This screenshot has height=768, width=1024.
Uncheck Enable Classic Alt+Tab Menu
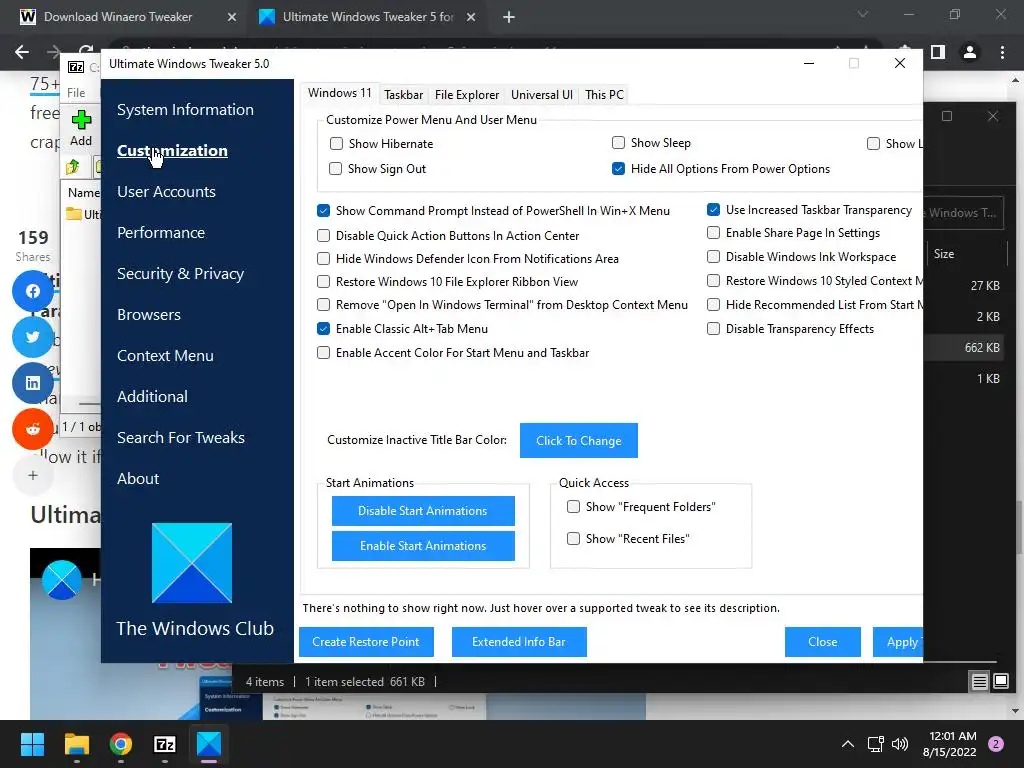pos(323,328)
